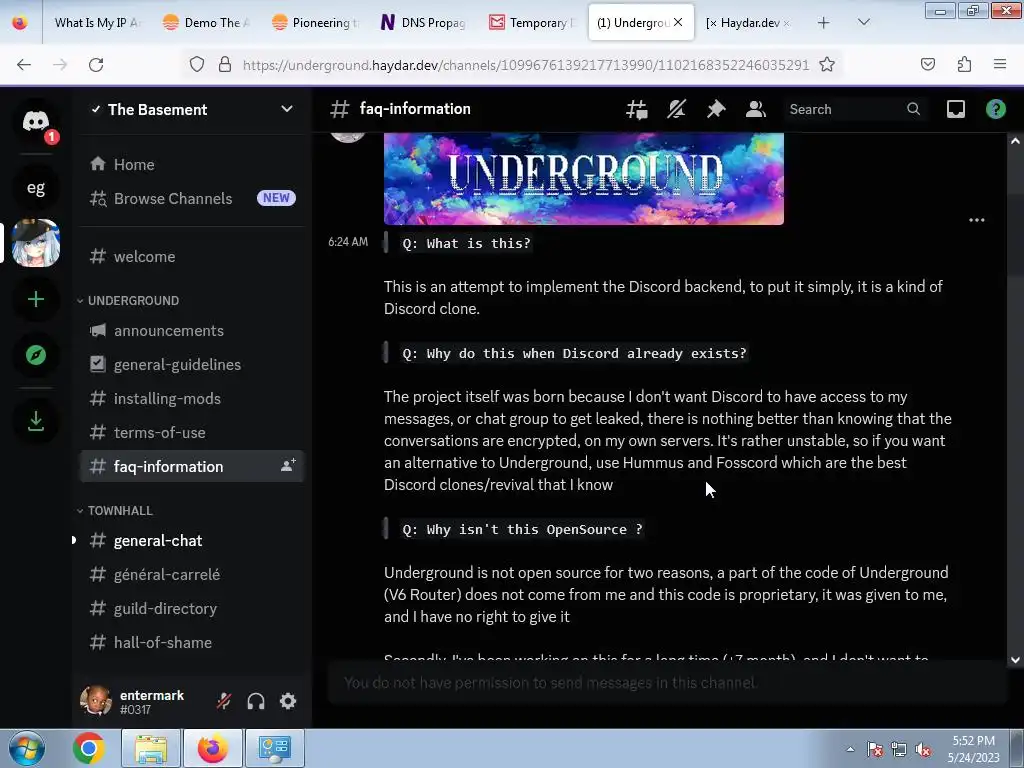The image size is (1024, 768).
Task: Switch to 'What Is My IP' tab
Action: coord(97,22)
